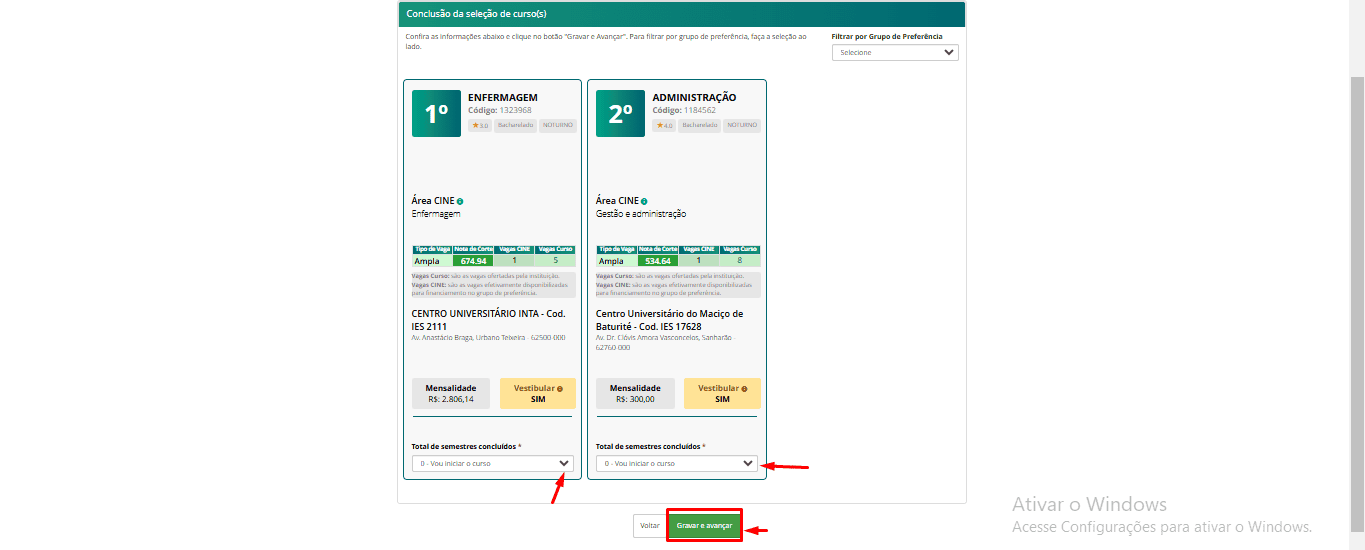Click the Gravar e avançar button
Image resolution: width=1365 pixels, height=550 pixels.
tap(704, 525)
